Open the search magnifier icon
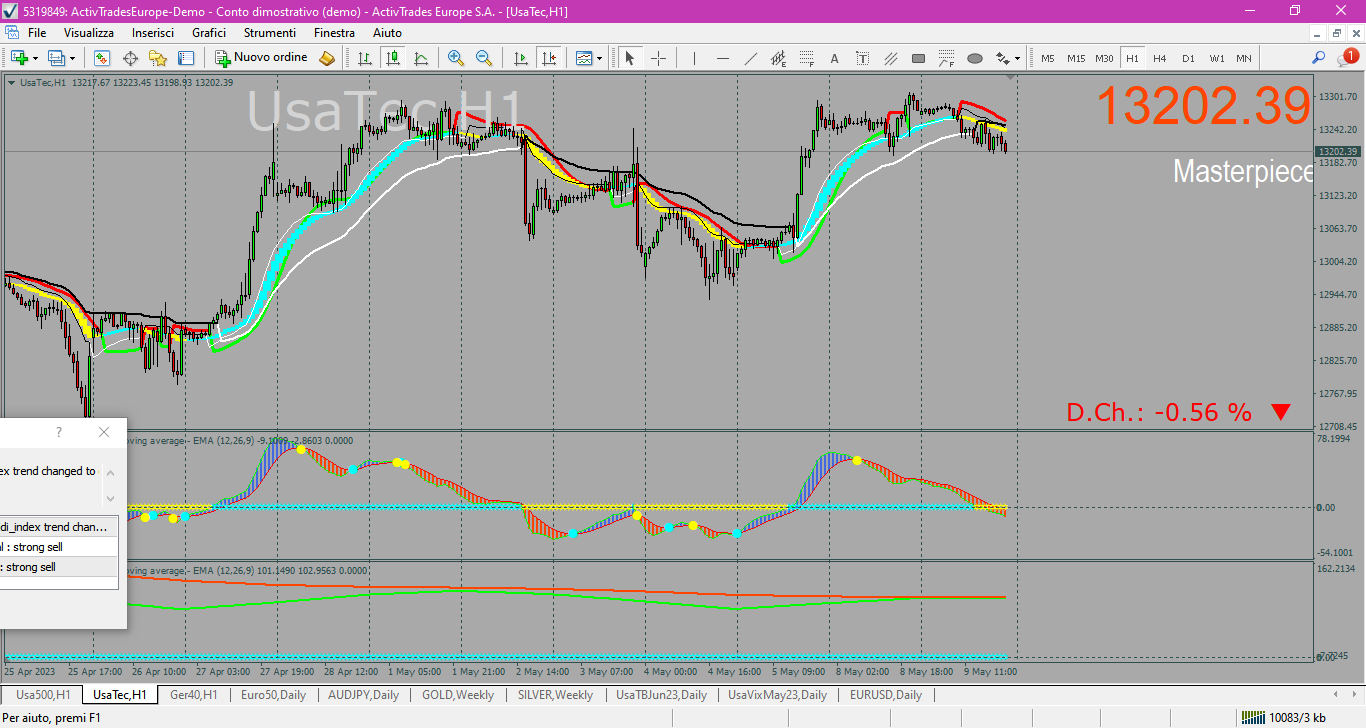 (1319, 58)
